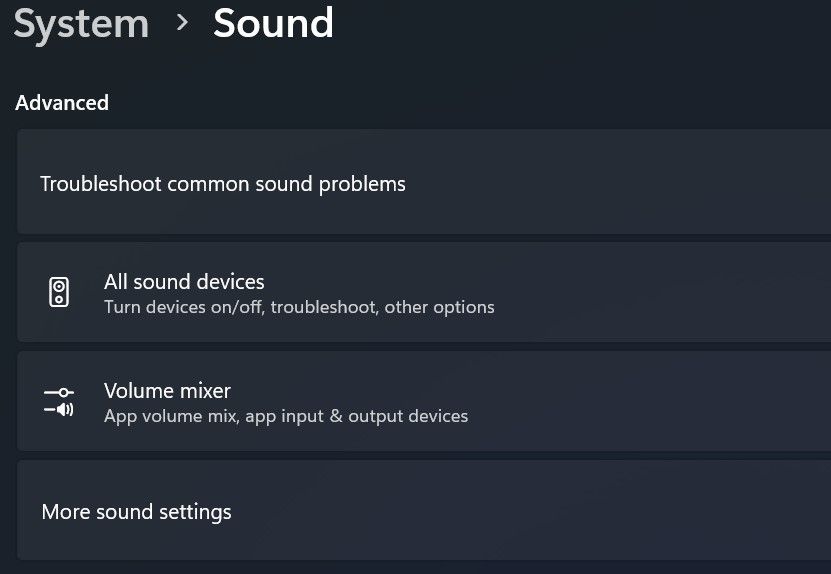Open the Volume mixer page
This screenshot has height=574, width=831.
(x=167, y=391)
